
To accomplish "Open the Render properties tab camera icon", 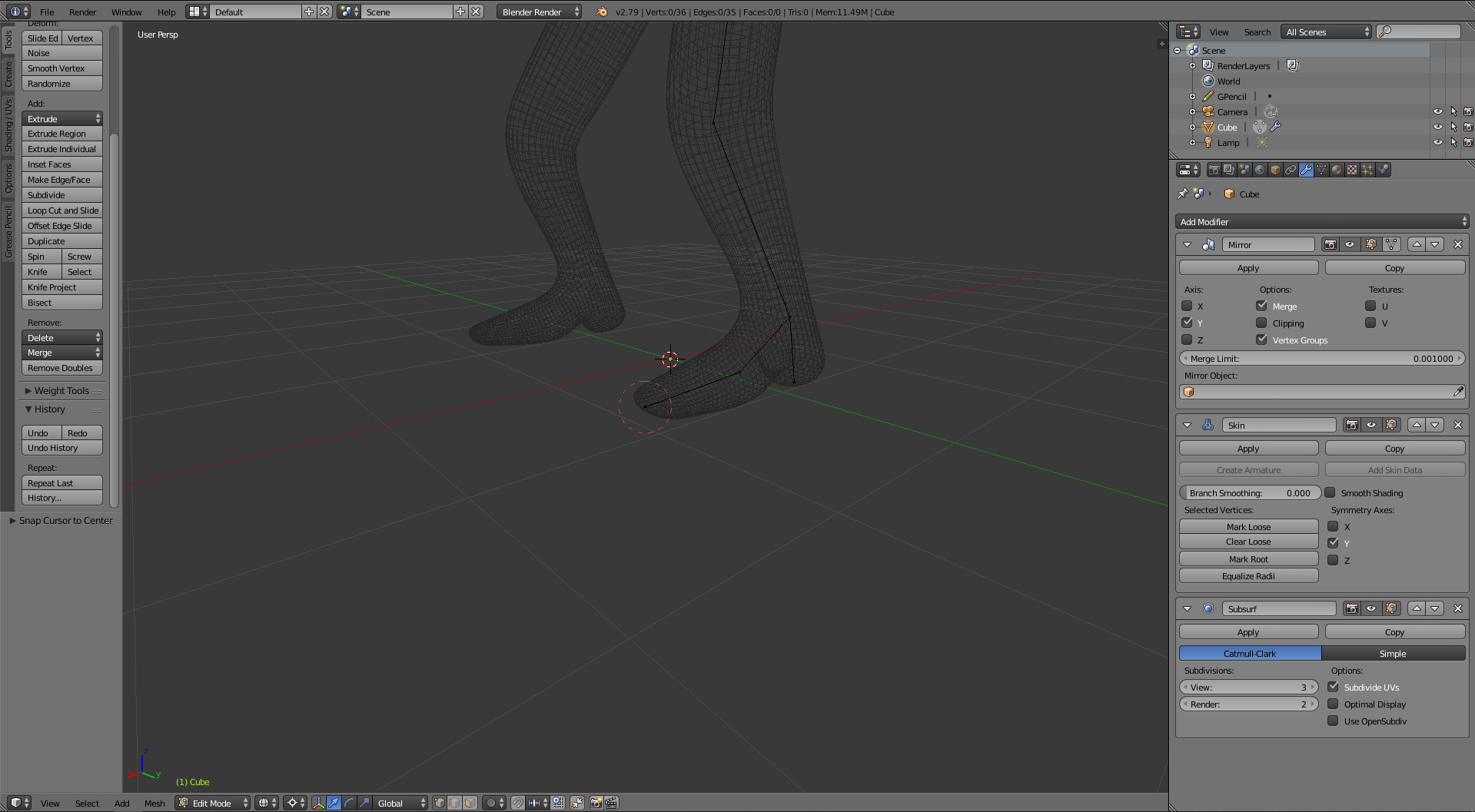I will 1214,170.
